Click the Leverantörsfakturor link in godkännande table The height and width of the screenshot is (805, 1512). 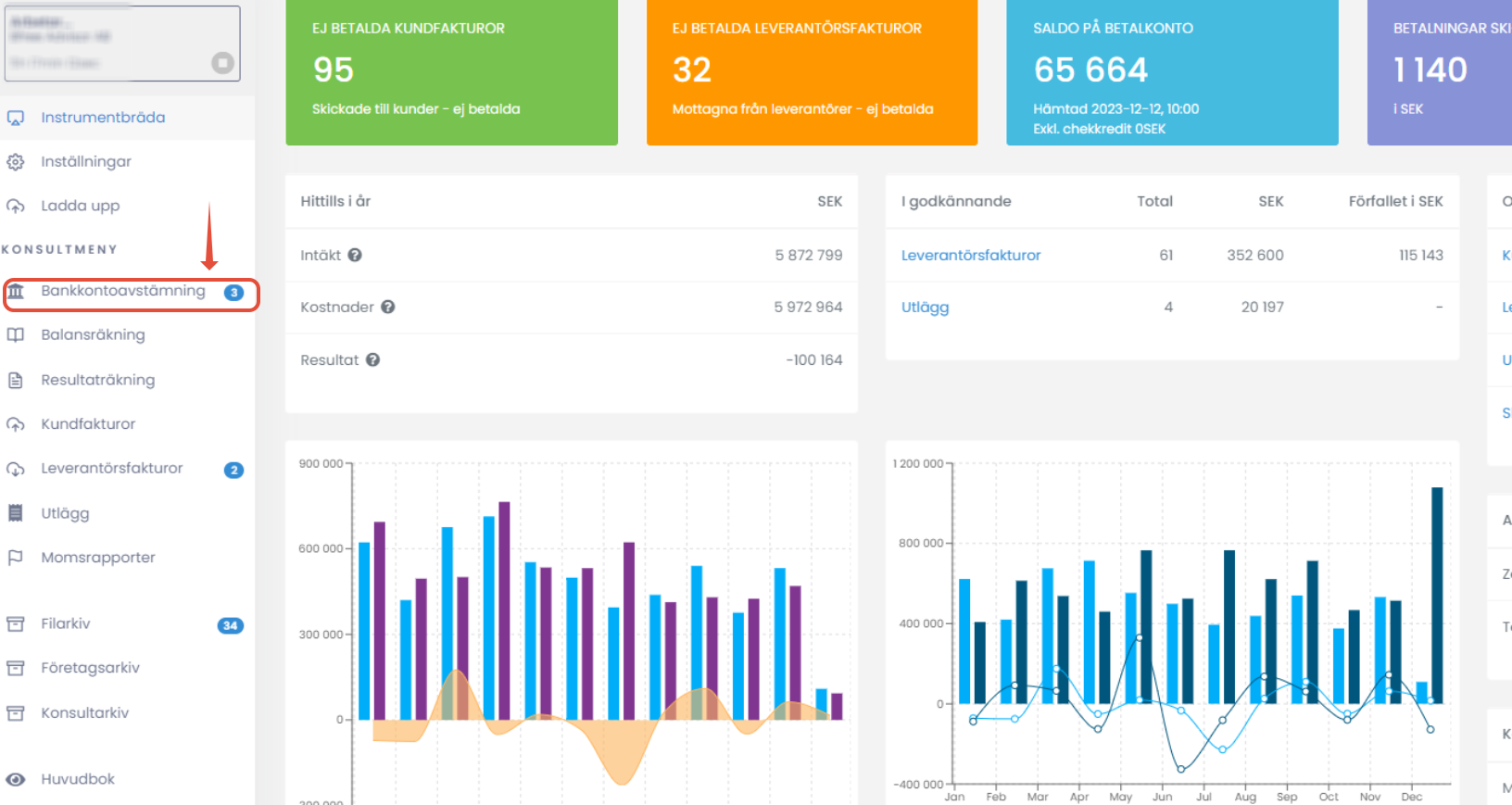pyautogui.click(x=971, y=255)
